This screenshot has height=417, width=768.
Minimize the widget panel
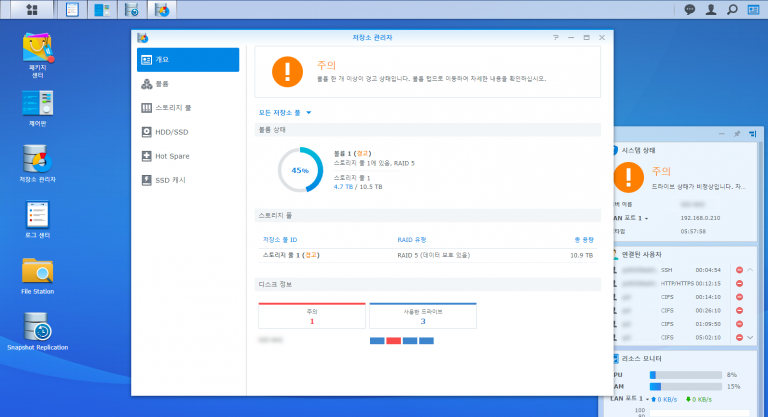[x=721, y=134]
